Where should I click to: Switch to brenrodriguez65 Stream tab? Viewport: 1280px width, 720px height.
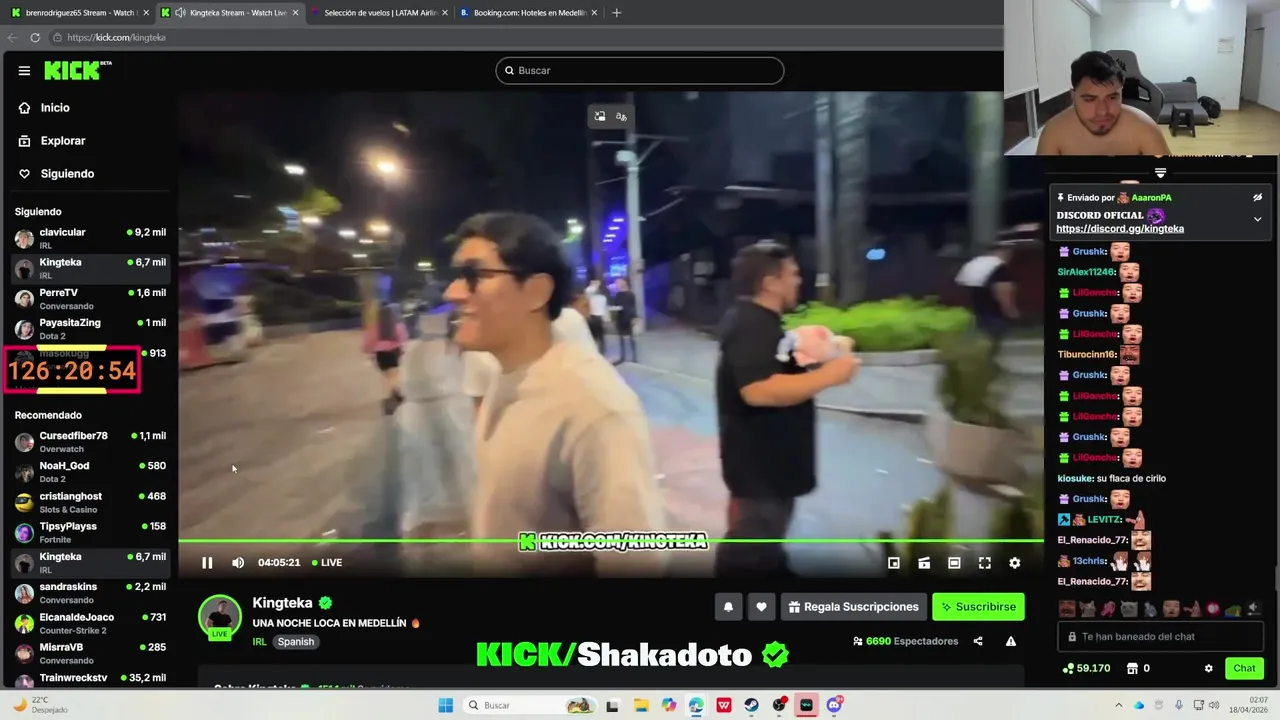80,13
